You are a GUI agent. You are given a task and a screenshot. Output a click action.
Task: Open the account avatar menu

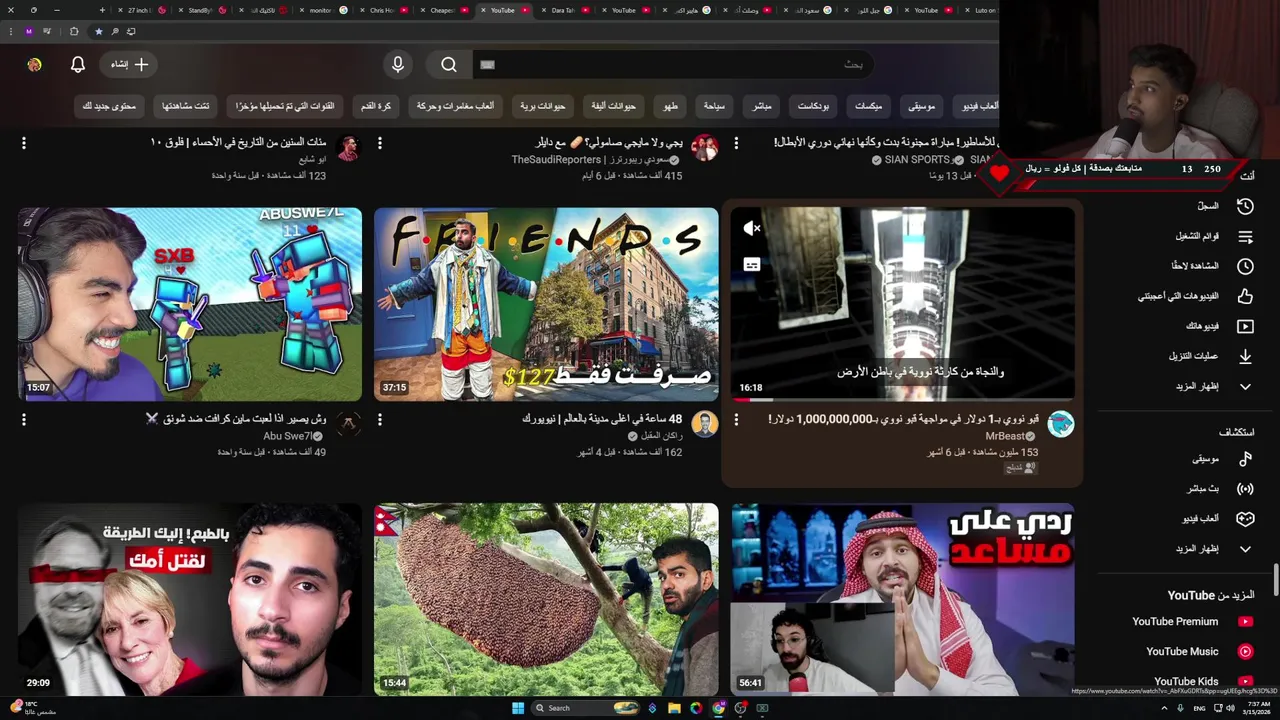(x=34, y=64)
